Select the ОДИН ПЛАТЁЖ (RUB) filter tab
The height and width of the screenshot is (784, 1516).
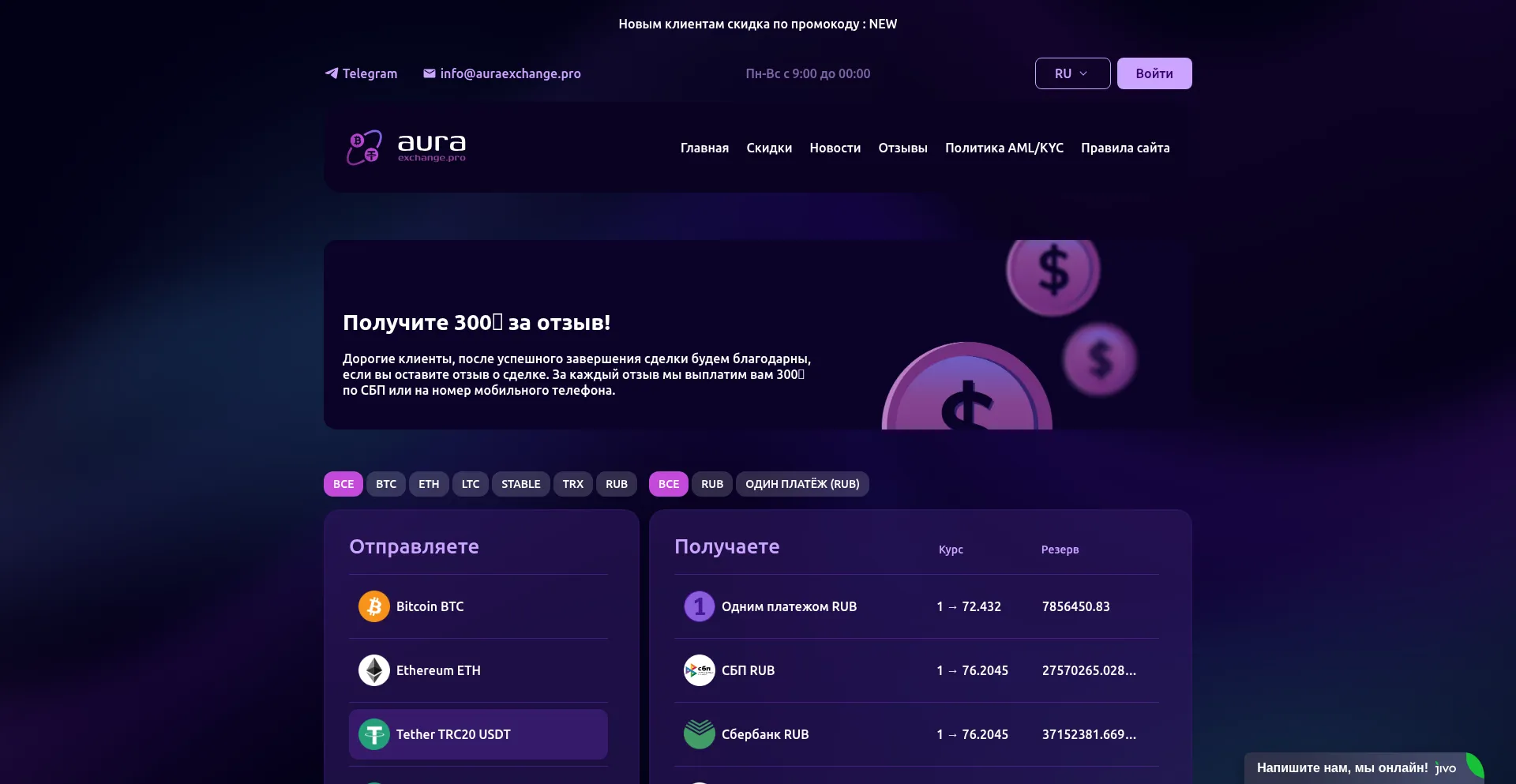(802, 484)
